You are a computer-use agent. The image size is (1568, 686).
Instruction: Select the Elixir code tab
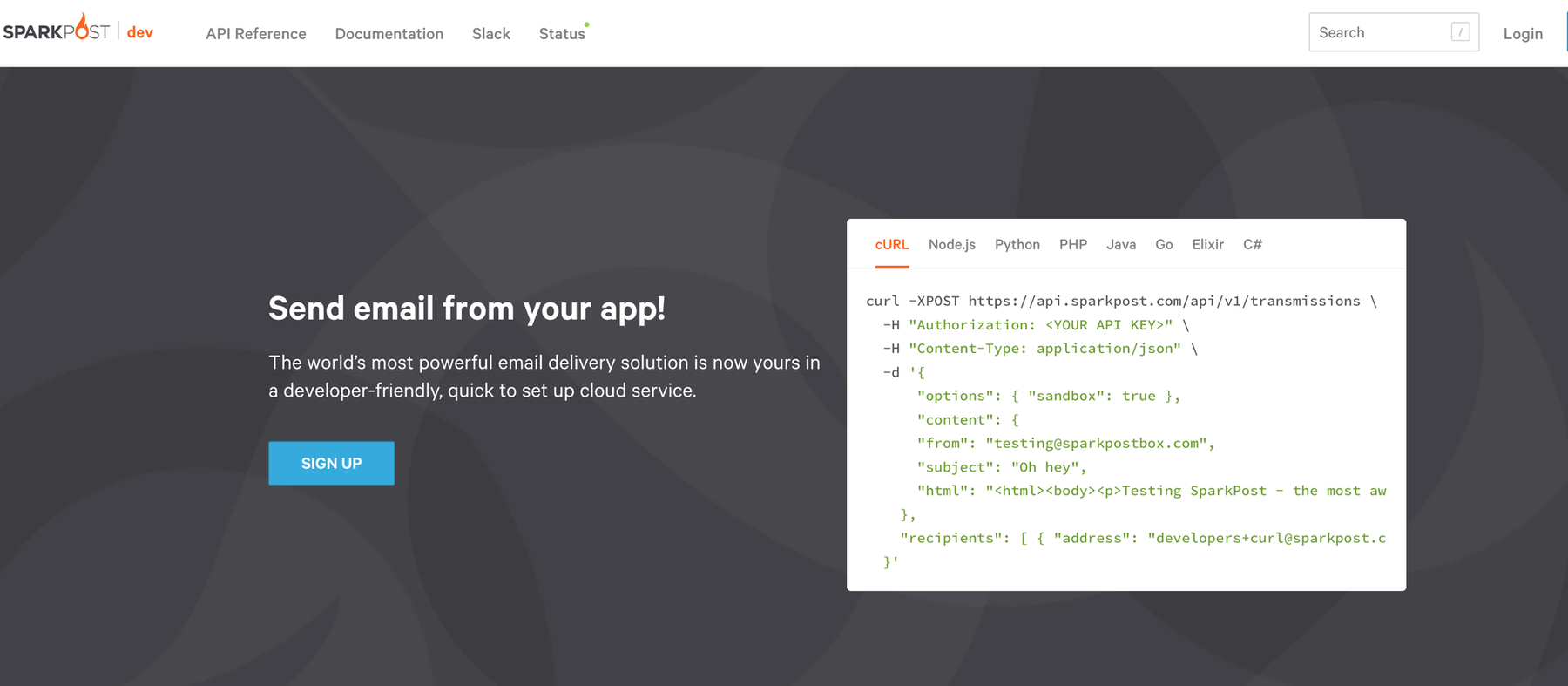coord(1207,245)
